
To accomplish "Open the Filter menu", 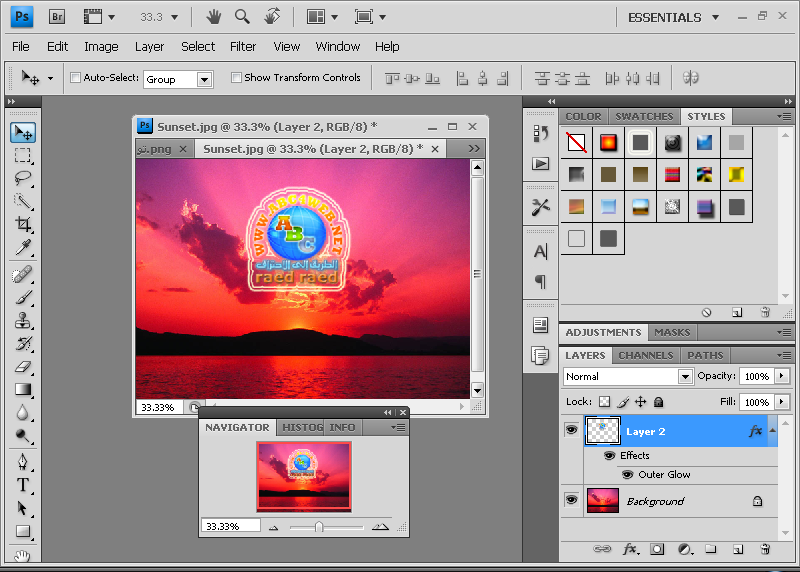I will coord(243,46).
